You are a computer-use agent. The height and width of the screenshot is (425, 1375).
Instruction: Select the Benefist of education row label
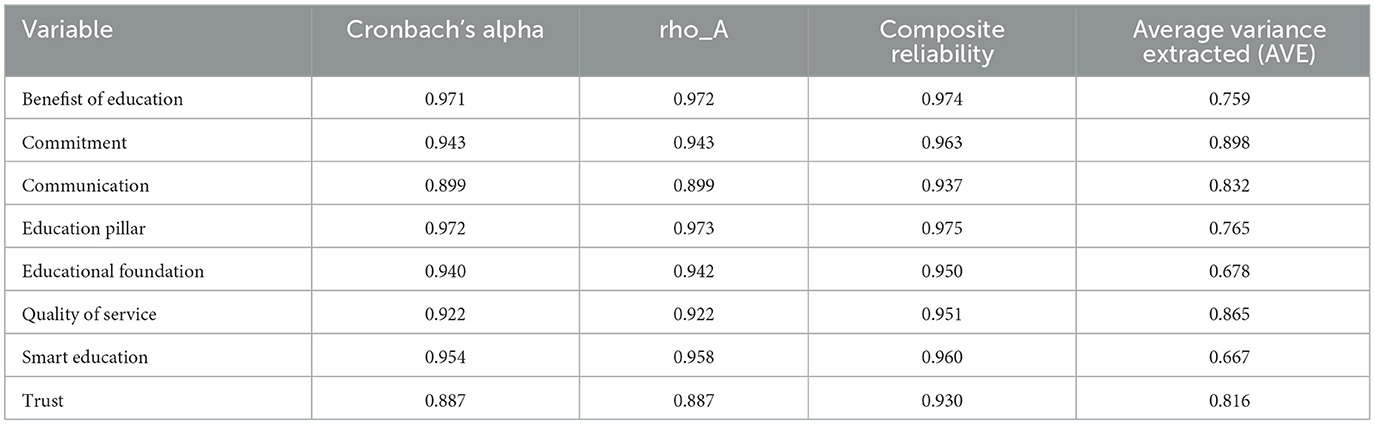click(x=102, y=99)
